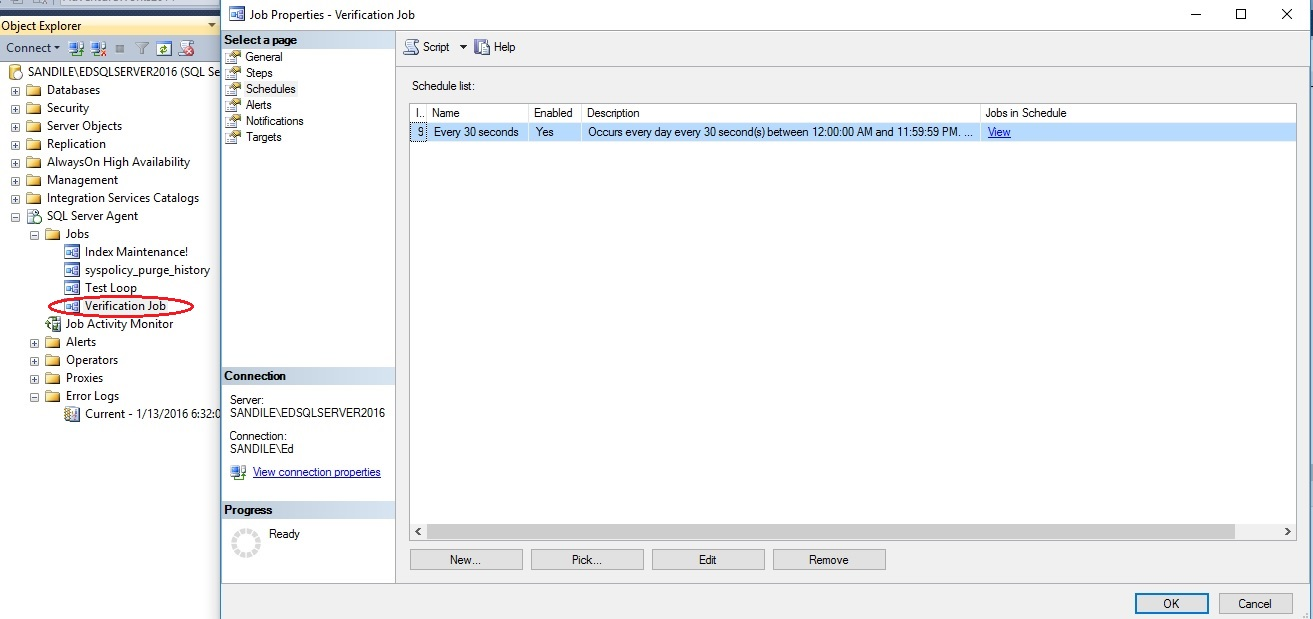The width and height of the screenshot is (1313, 619).
Task: Click the New... schedule button
Action: tap(466, 560)
